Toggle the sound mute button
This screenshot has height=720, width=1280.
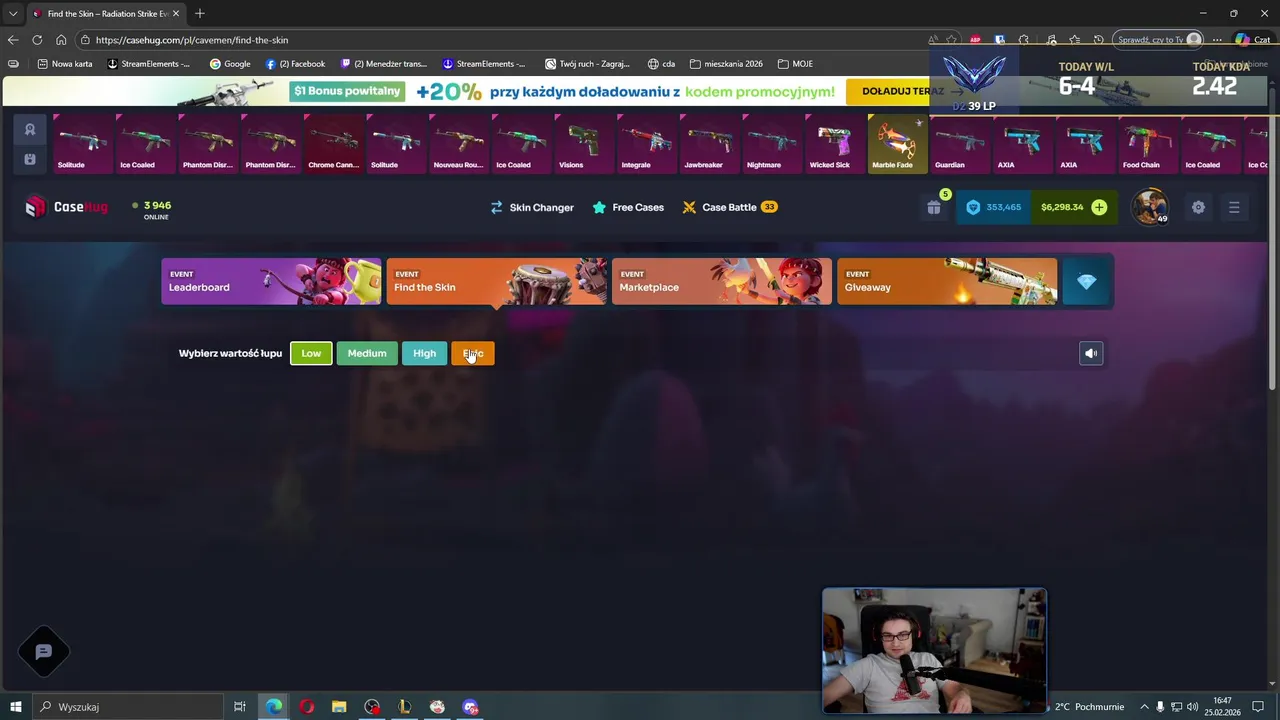tap(1091, 353)
